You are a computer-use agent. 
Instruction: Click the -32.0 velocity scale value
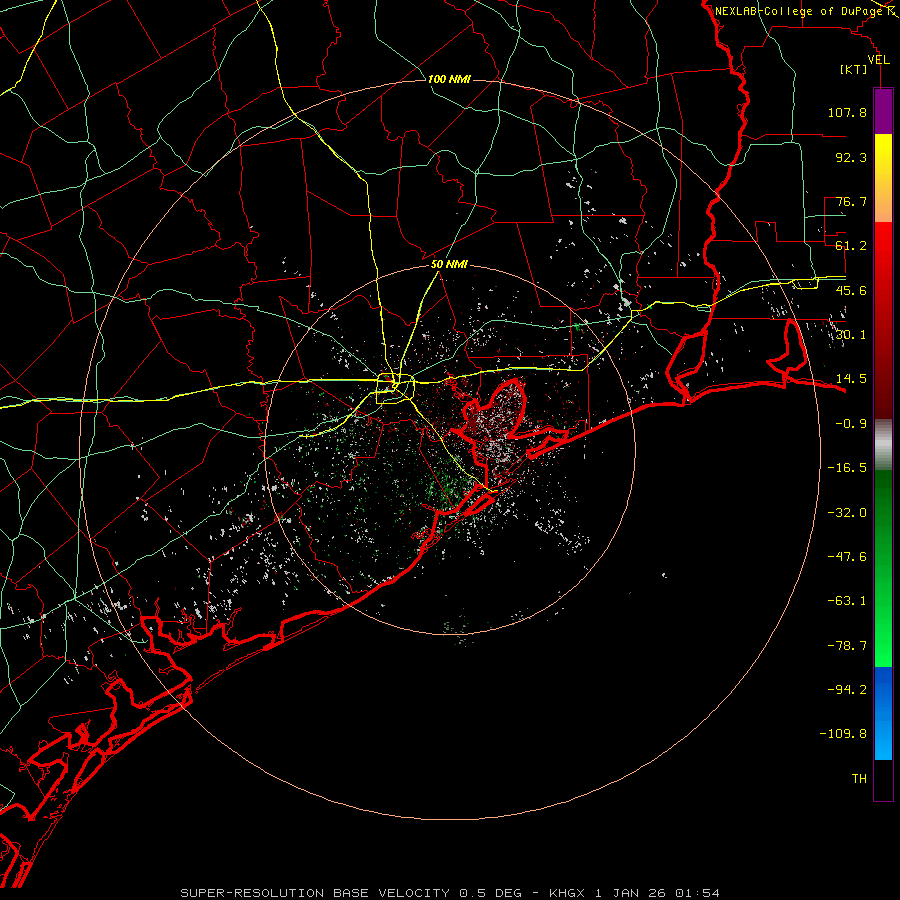pyautogui.click(x=847, y=513)
